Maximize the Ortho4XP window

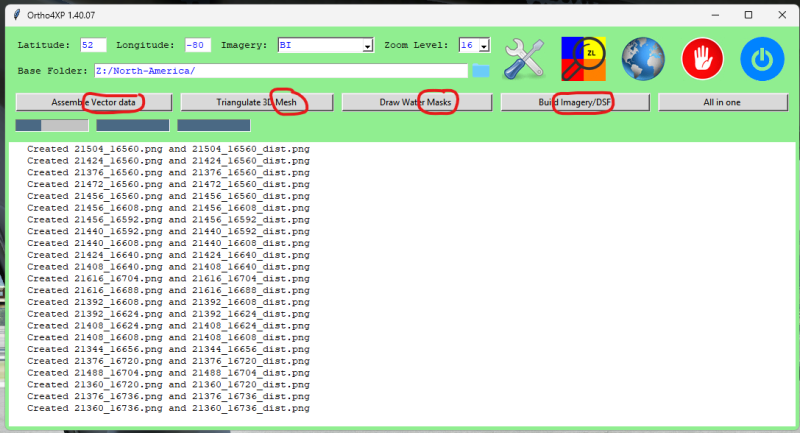tap(748, 15)
